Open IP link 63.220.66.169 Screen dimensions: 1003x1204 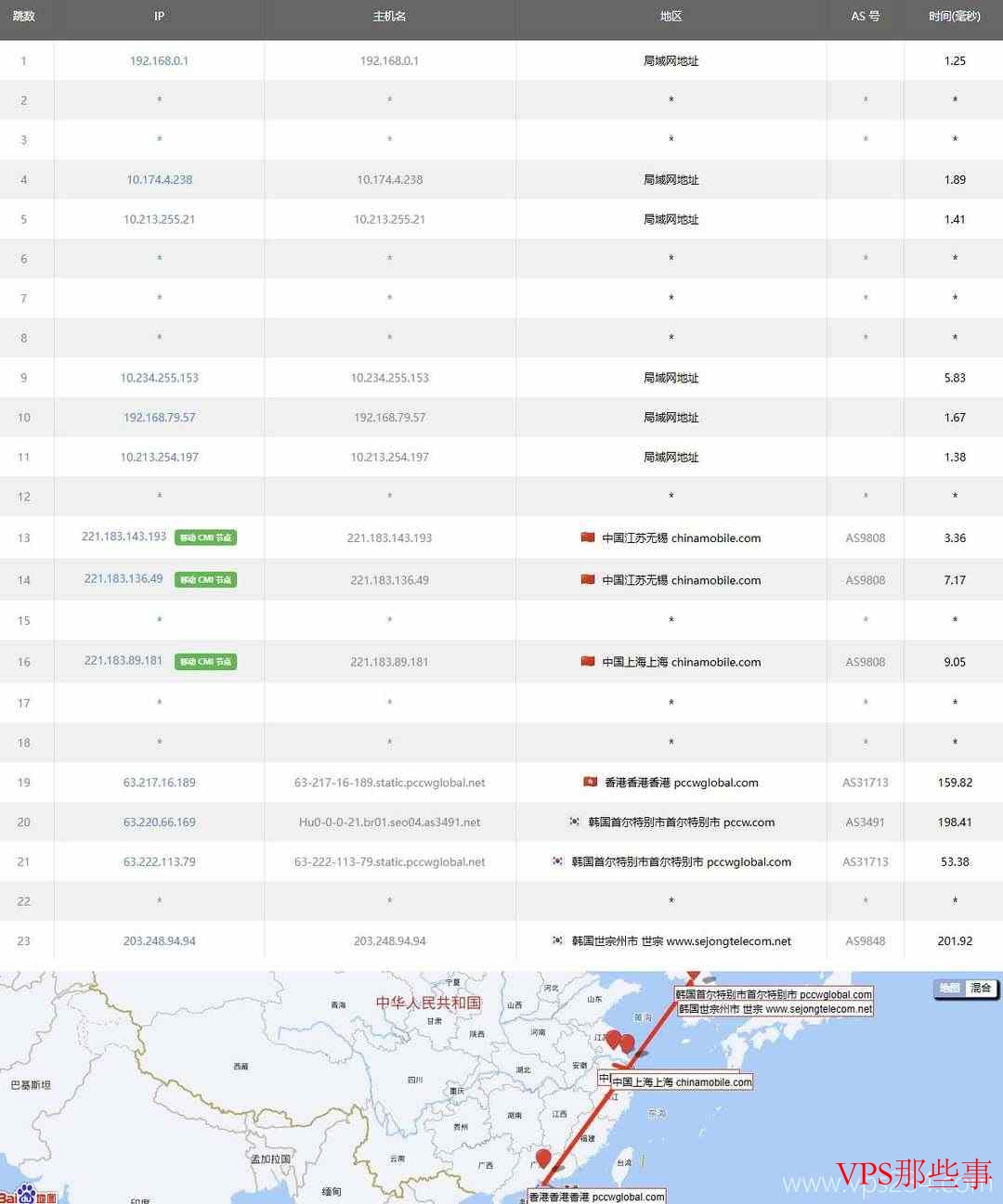tap(159, 822)
